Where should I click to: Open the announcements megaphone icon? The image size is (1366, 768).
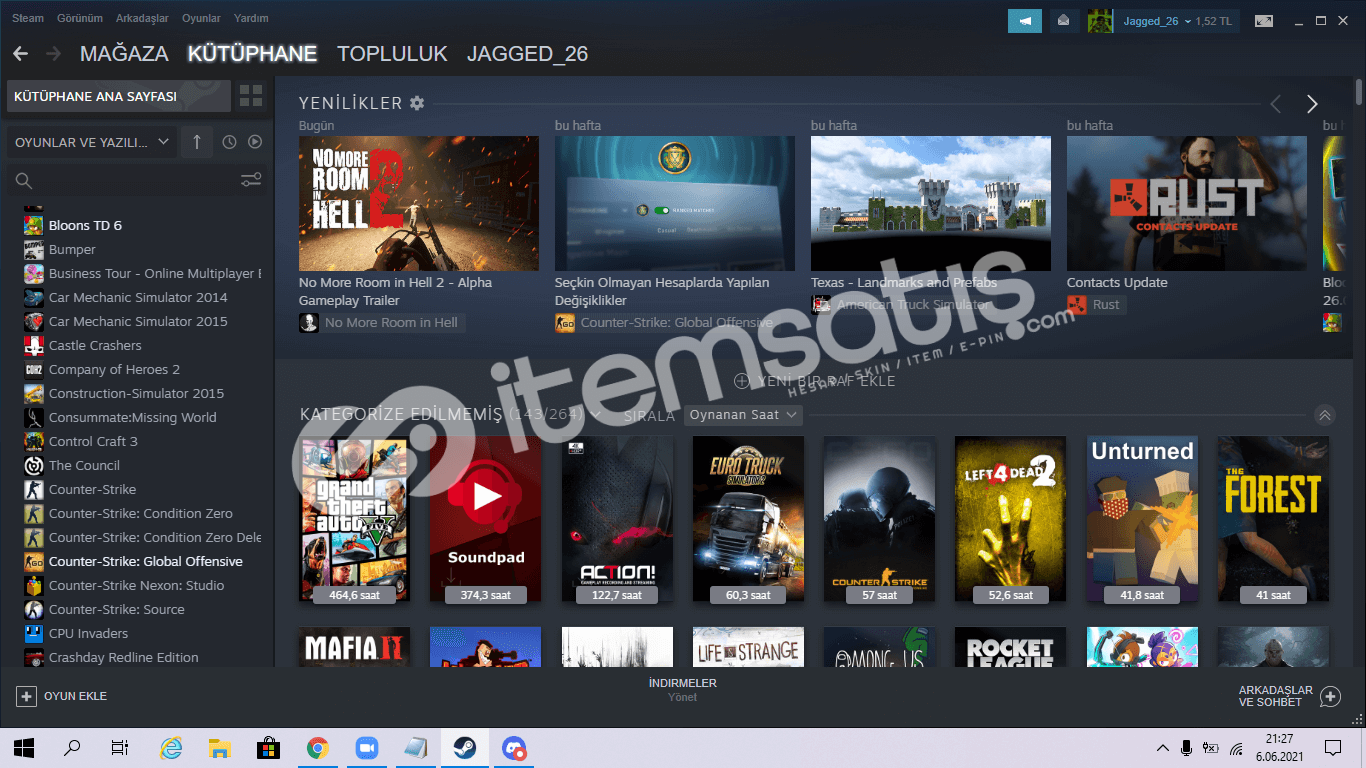[1024, 20]
